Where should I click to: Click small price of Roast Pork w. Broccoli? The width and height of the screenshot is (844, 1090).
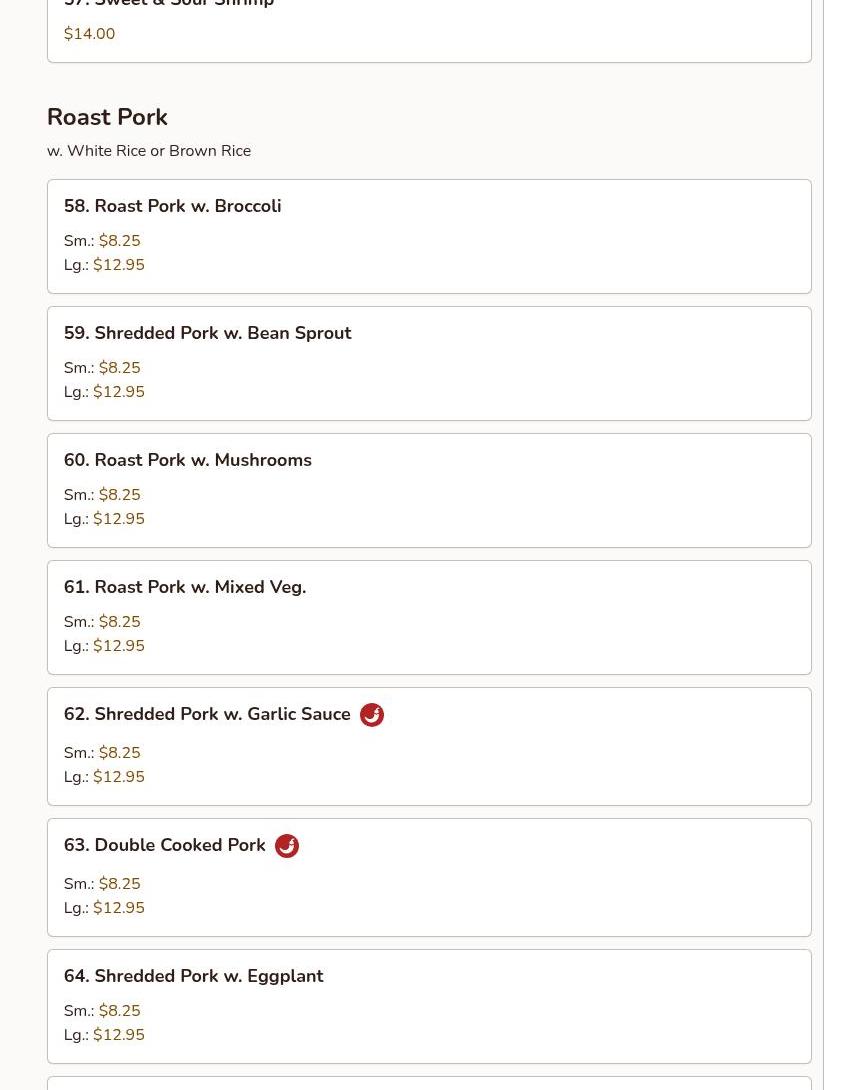tap(119, 241)
